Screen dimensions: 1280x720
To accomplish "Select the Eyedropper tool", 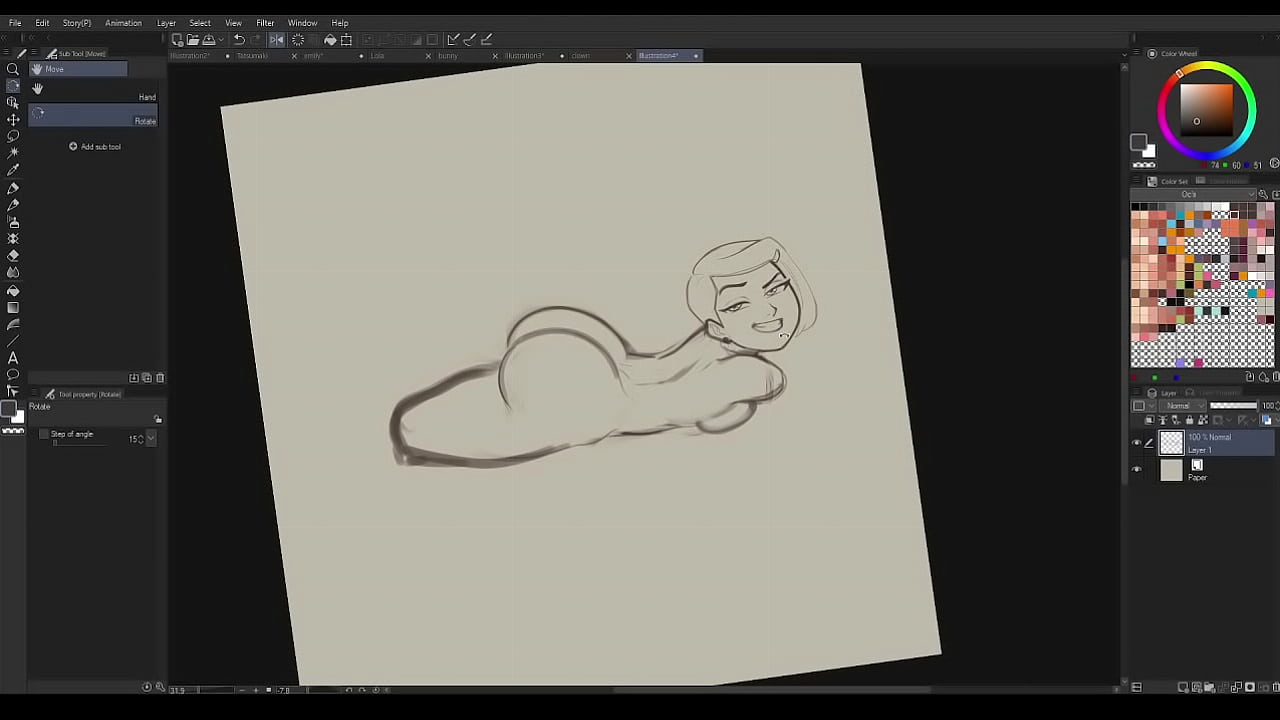I will (x=13, y=170).
